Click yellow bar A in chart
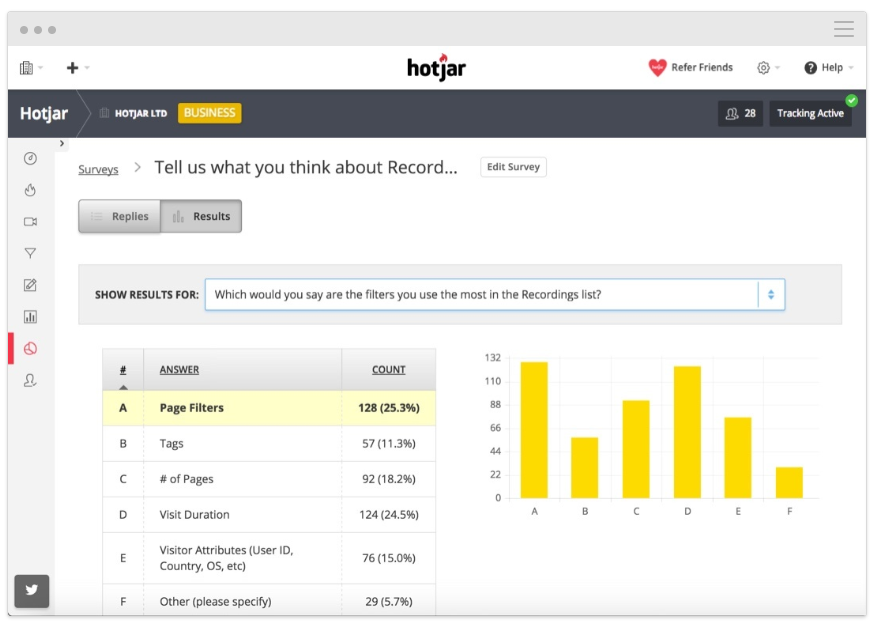 (534, 430)
